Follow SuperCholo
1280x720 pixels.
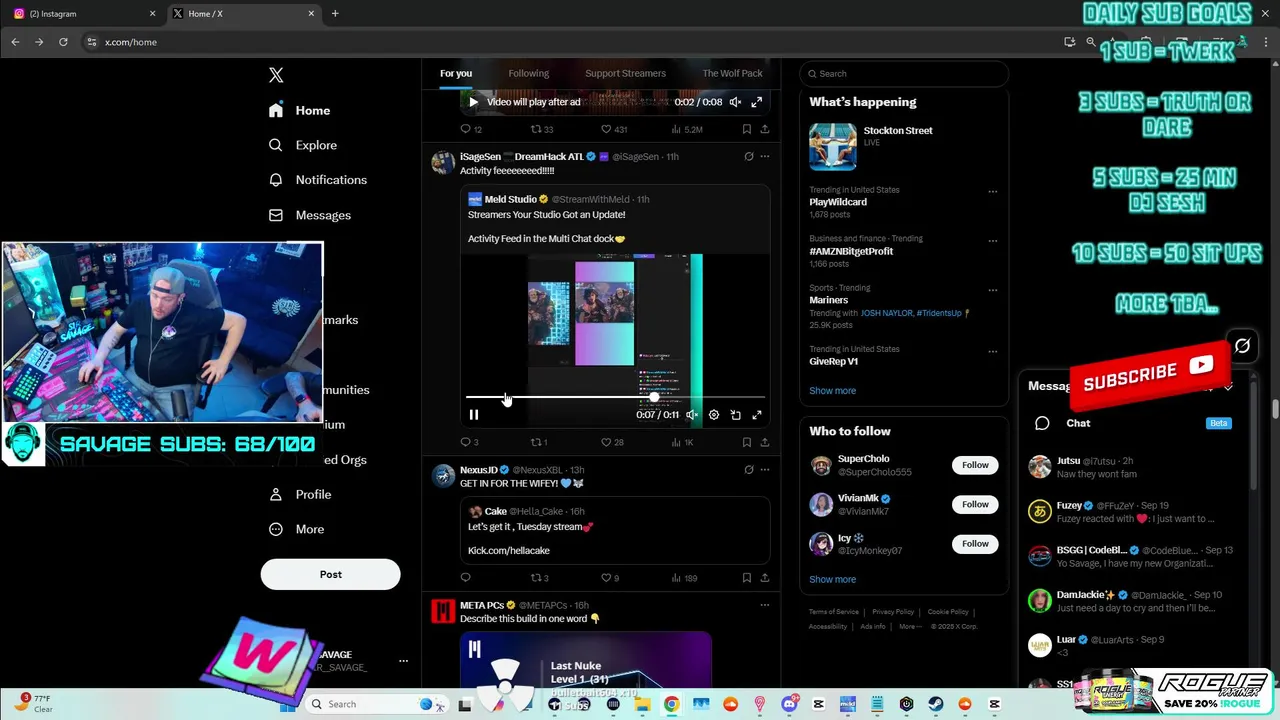tap(975, 465)
